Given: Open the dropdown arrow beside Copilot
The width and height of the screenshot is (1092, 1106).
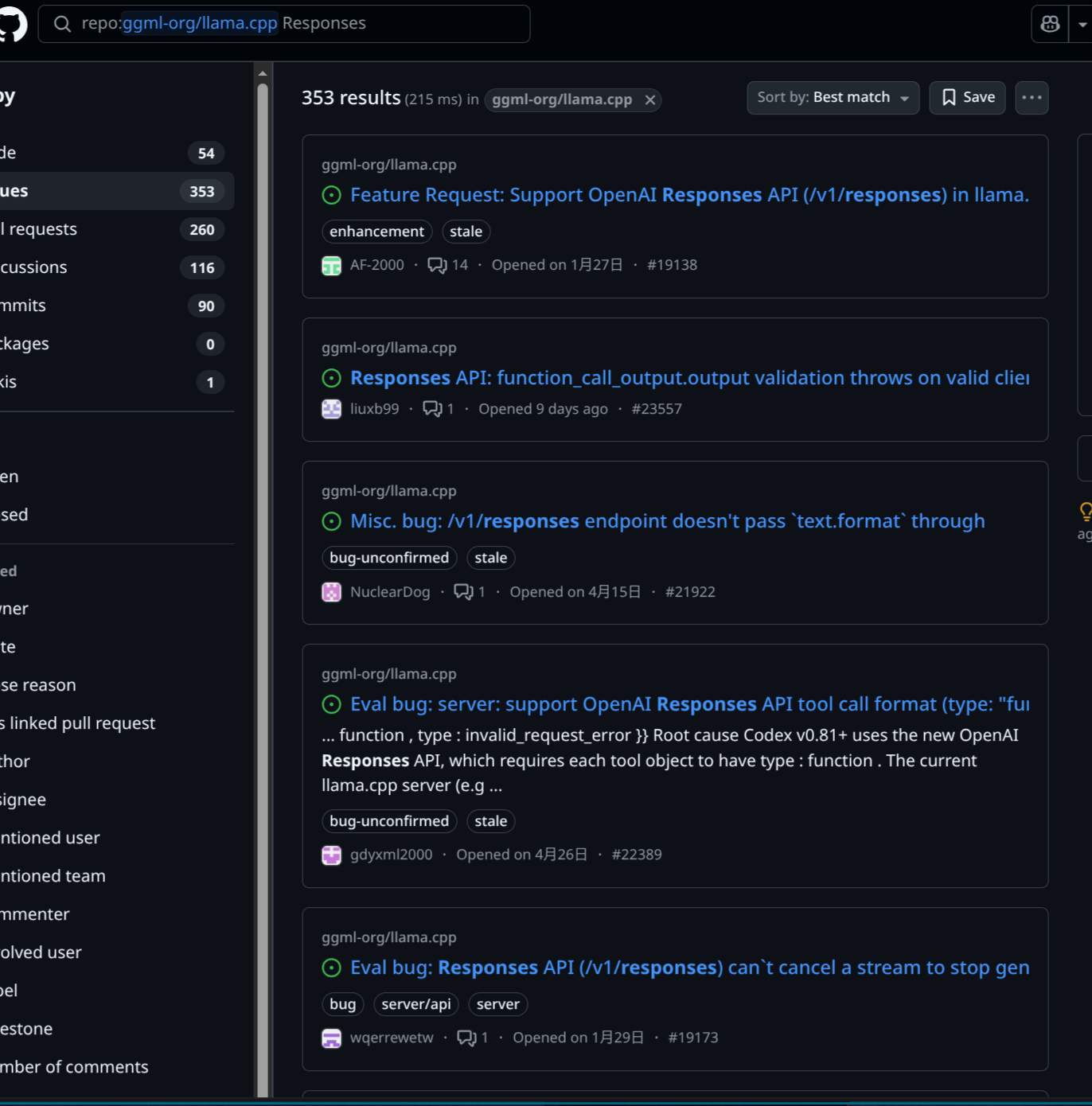Looking at the screenshot, I should 1082,24.
